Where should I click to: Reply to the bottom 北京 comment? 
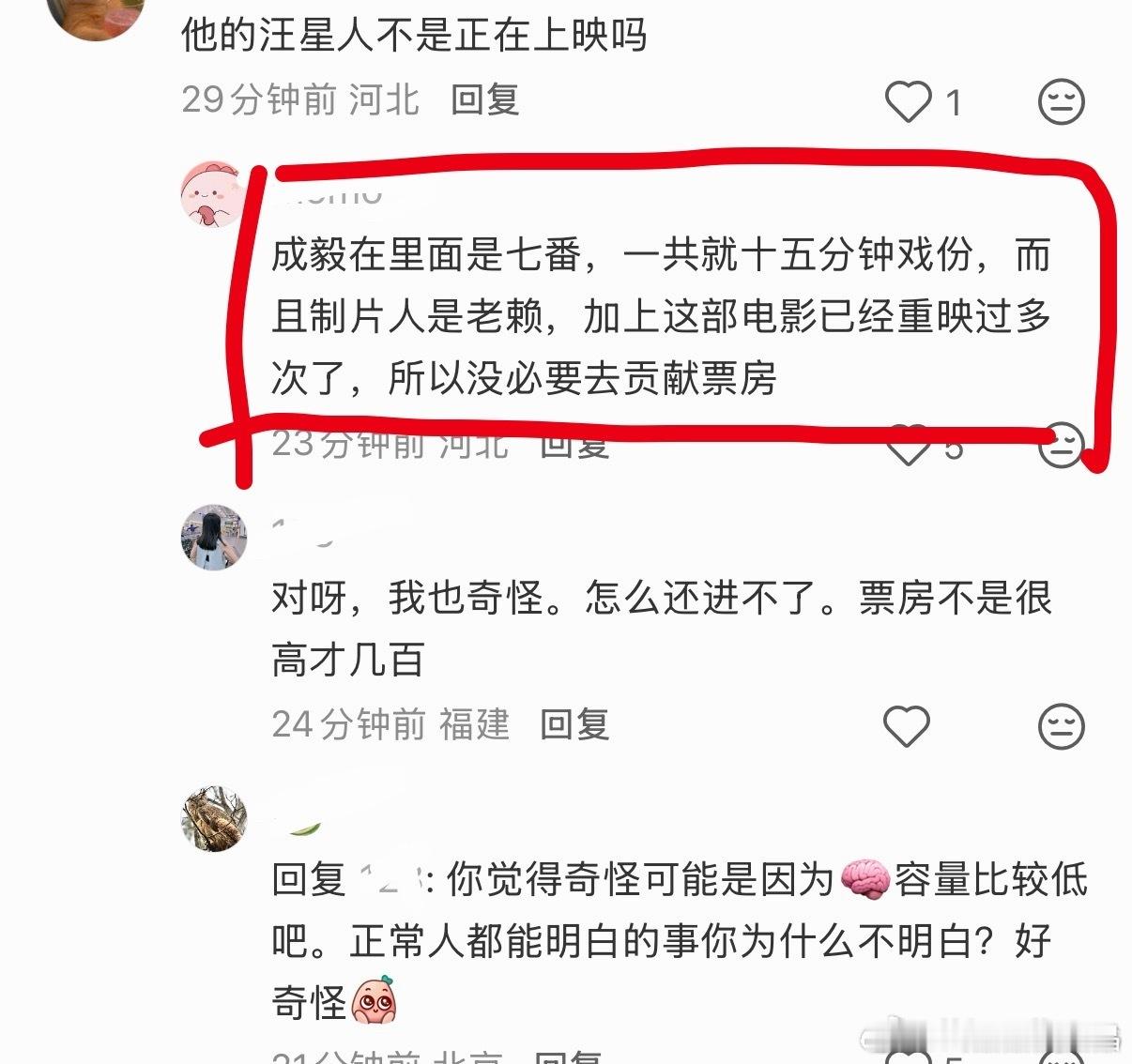click(x=569, y=1056)
